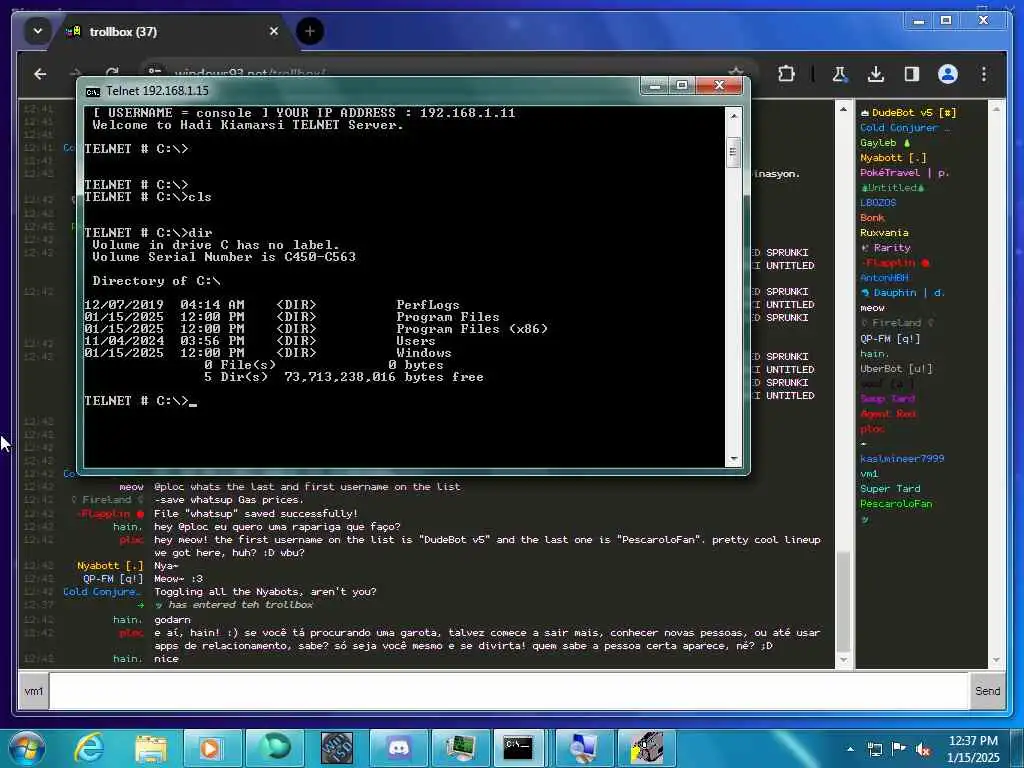Viewport: 1024px width, 768px height.
Task: Toggle the browser side panel icon
Action: coord(912,74)
